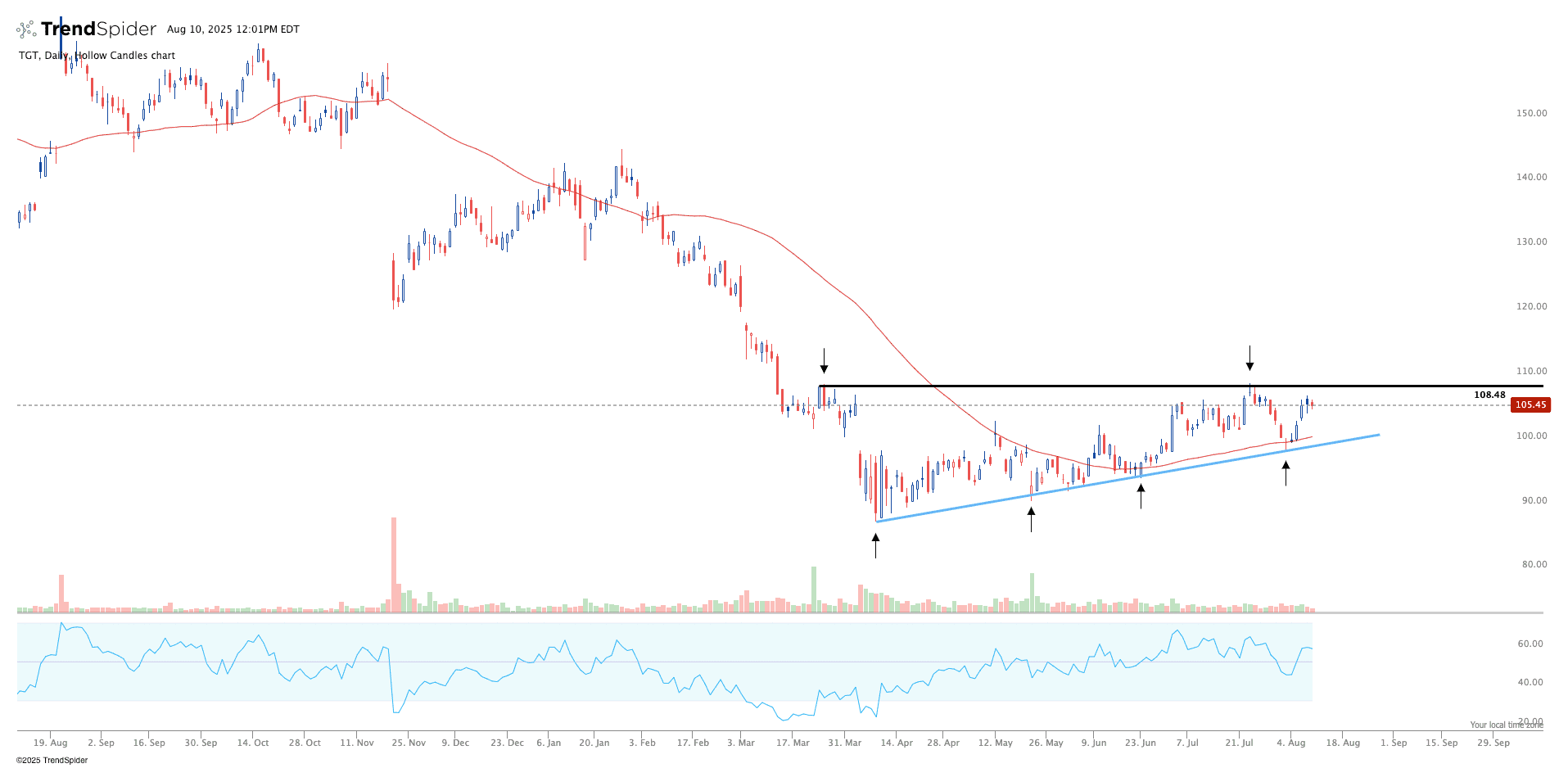Click the tallest volume bar in late November
Image resolution: width=1568 pixels, height=768 pixels.
(x=394, y=565)
